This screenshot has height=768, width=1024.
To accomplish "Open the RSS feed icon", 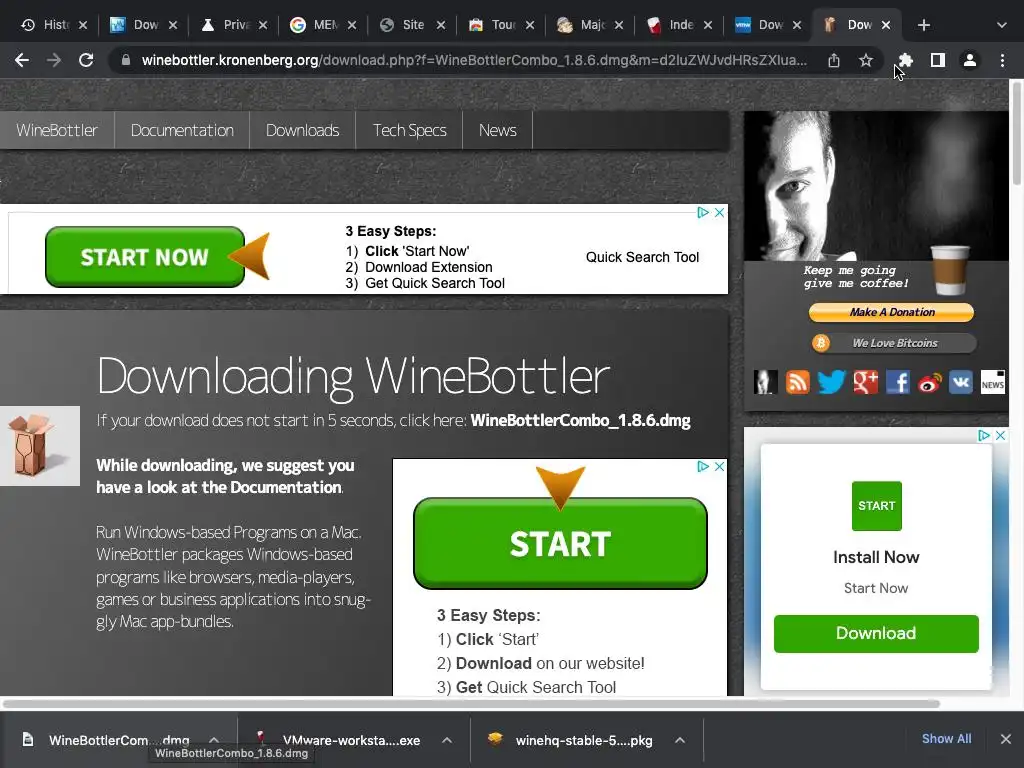I will (x=797, y=382).
